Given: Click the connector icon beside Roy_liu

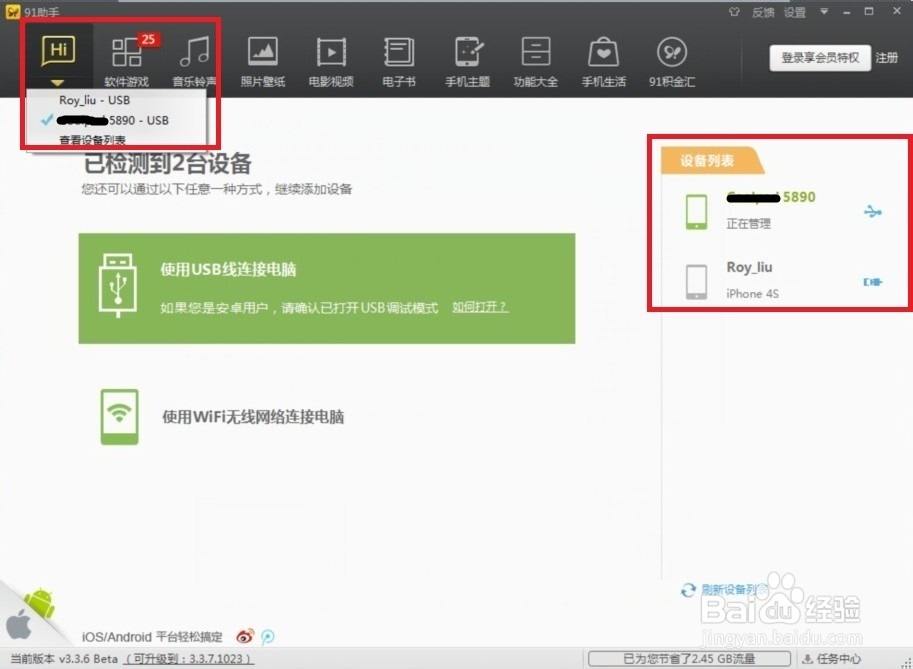Looking at the screenshot, I should [872, 282].
